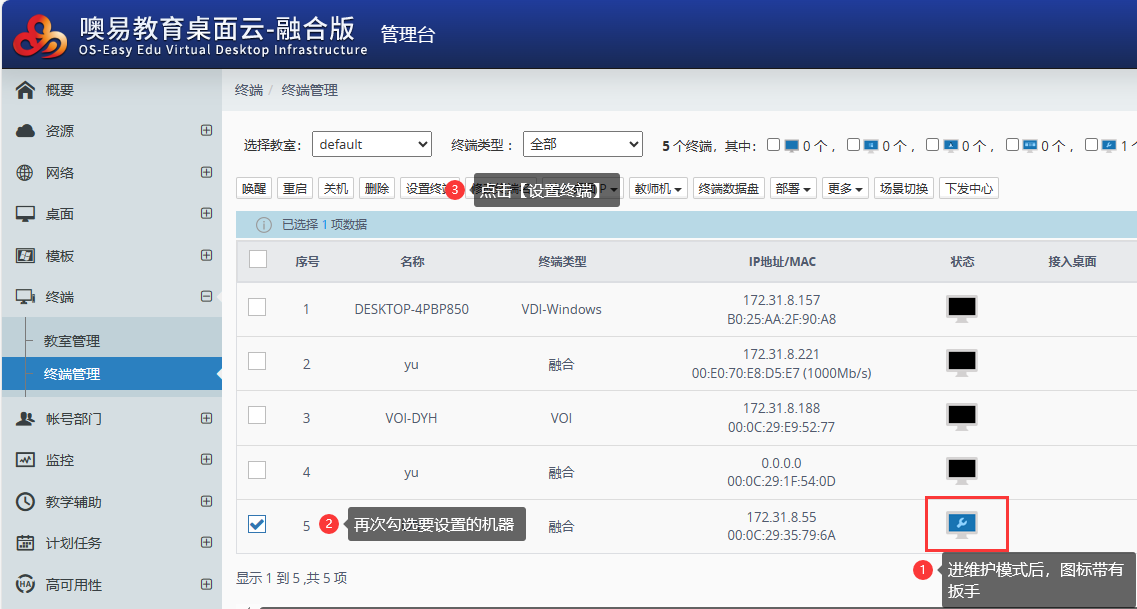
Task: Click the 计划任务 calendar icon
Action: click(26, 543)
